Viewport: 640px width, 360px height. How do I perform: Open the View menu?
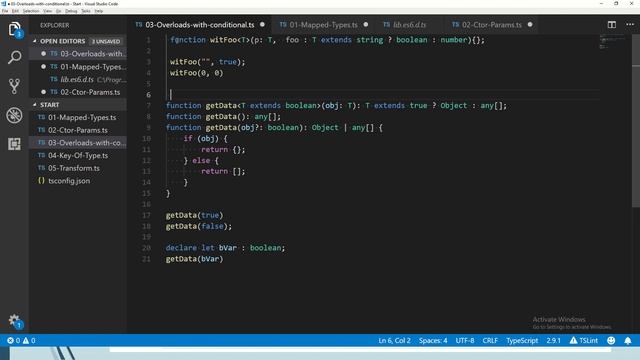pyautogui.click(x=47, y=11)
